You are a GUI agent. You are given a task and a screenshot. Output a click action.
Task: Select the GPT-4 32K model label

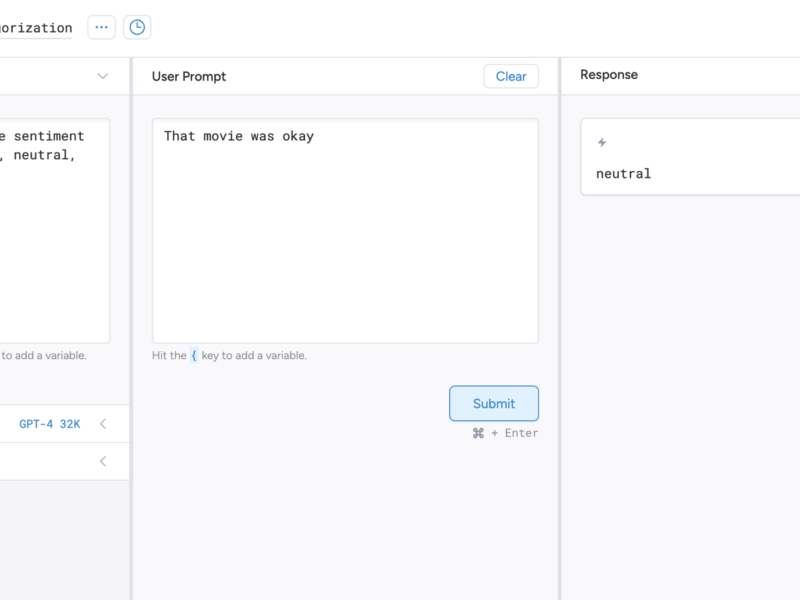point(49,424)
